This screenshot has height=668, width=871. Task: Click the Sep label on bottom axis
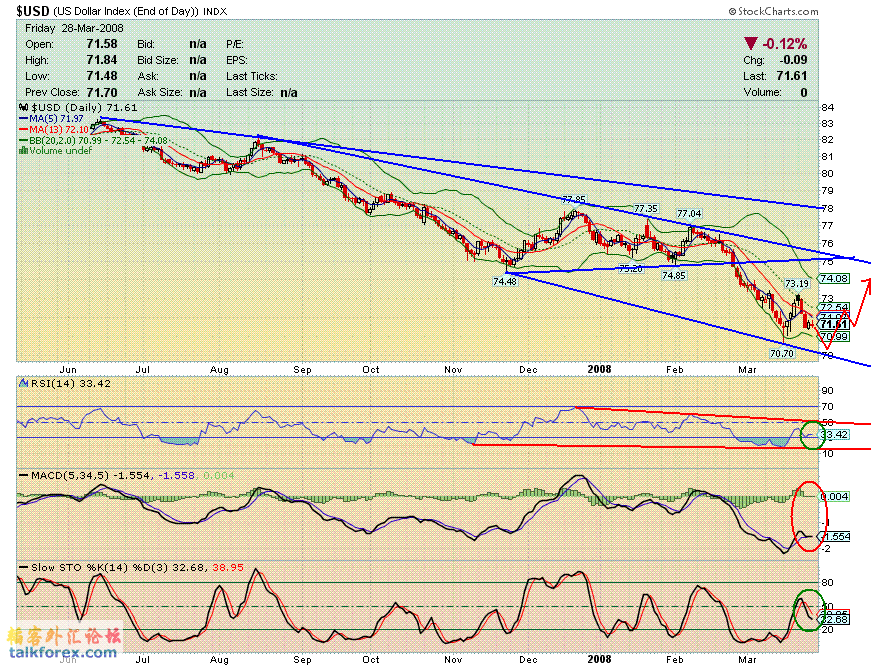(302, 660)
